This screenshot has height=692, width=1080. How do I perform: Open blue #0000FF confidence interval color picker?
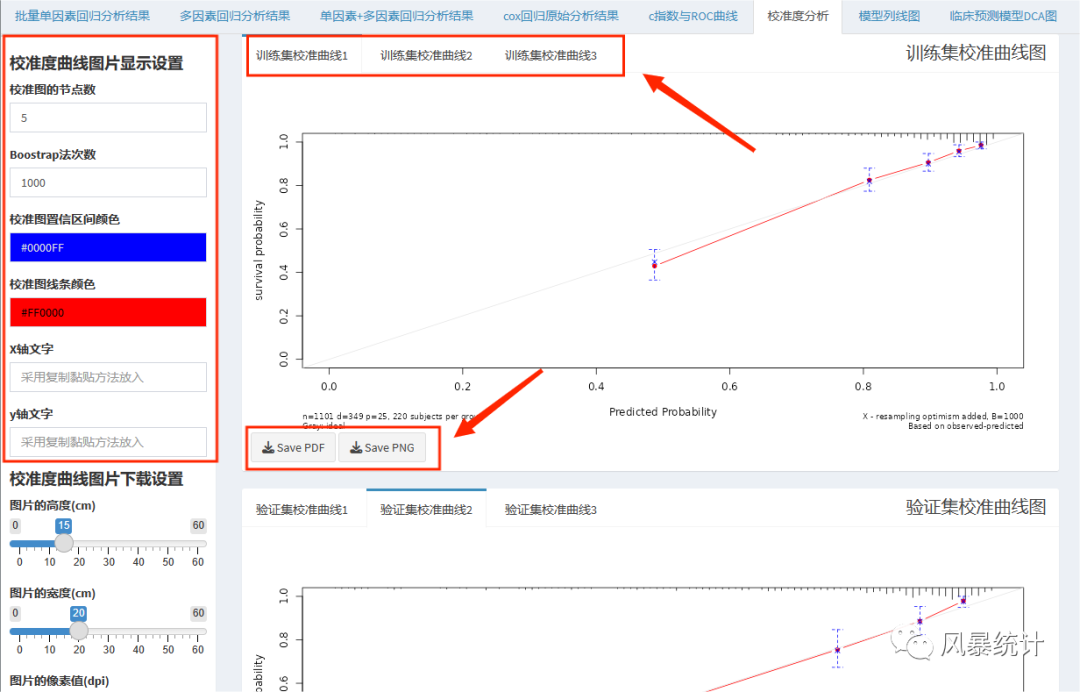point(108,247)
